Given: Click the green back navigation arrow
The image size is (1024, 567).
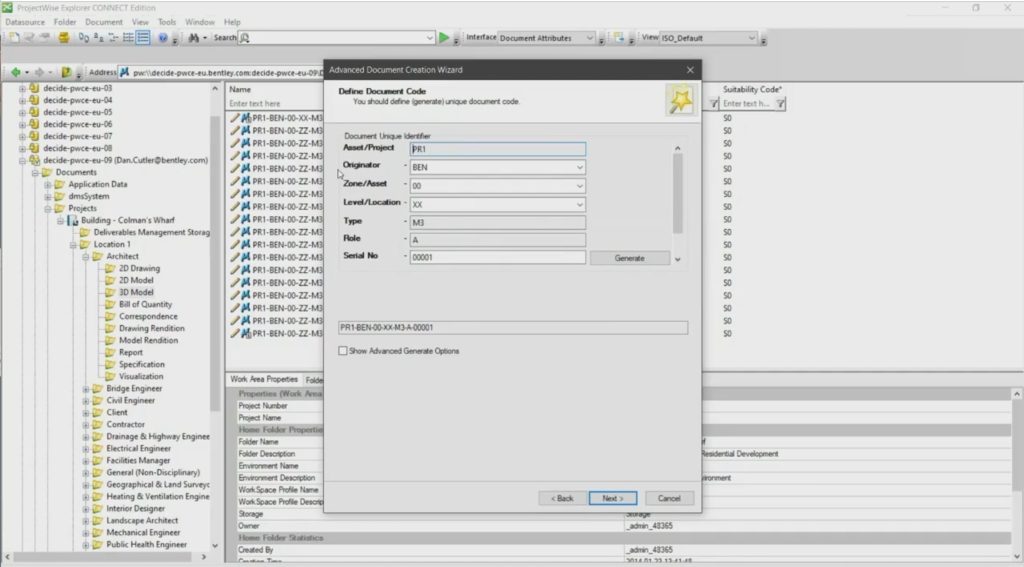Looking at the screenshot, I should [x=16, y=73].
